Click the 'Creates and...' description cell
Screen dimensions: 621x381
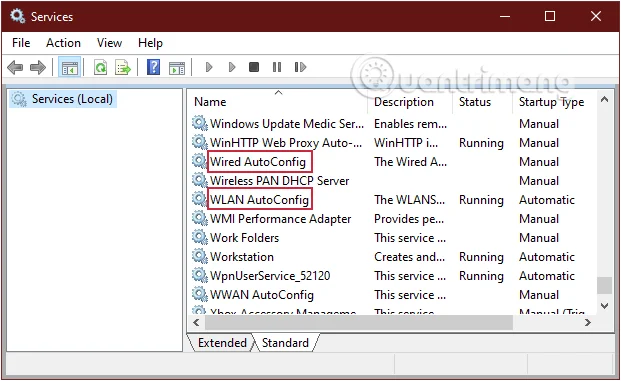[410, 257]
